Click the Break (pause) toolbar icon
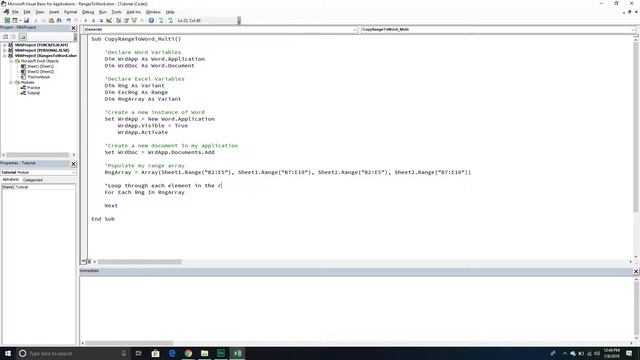This screenshot has width=640, height=360. 93,20
